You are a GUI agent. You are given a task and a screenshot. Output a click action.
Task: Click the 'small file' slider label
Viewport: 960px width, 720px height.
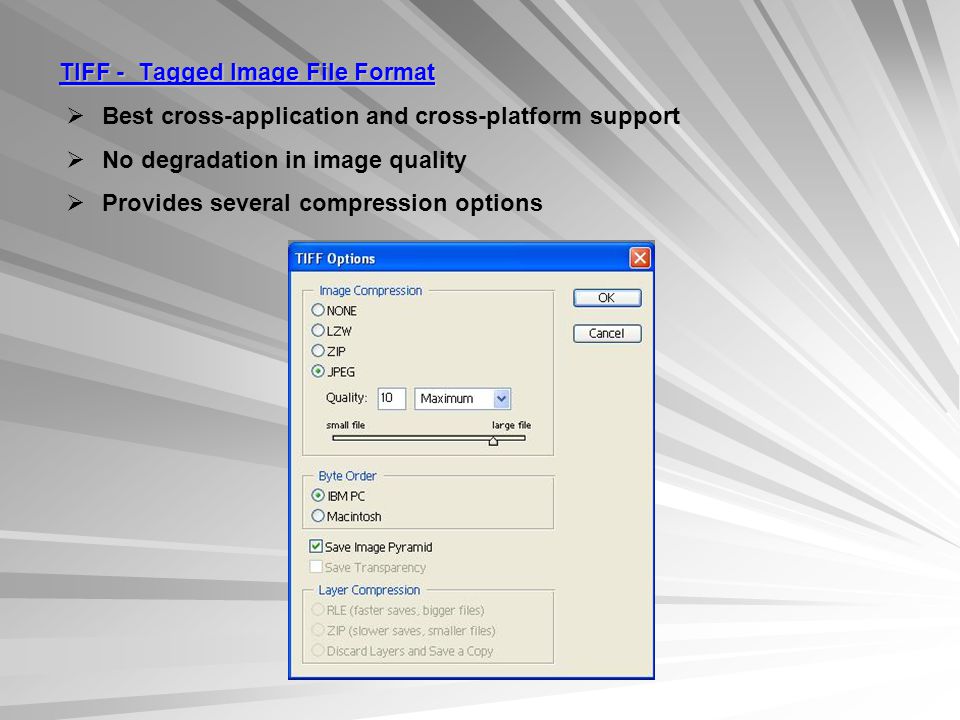point(345,425)
